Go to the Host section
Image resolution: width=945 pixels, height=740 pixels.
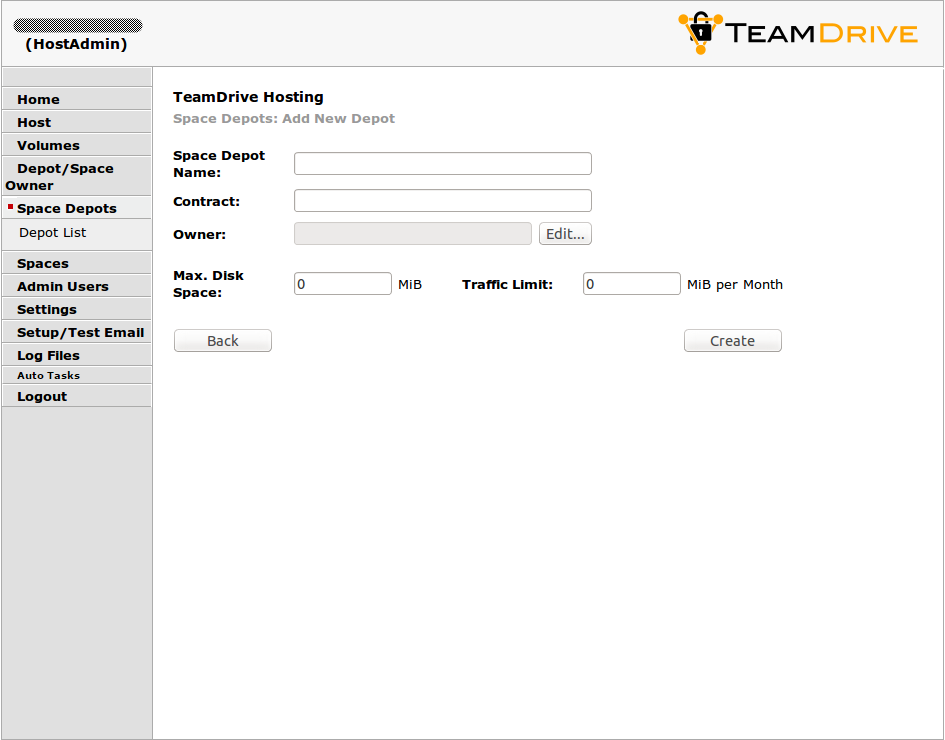click(34, 122)
